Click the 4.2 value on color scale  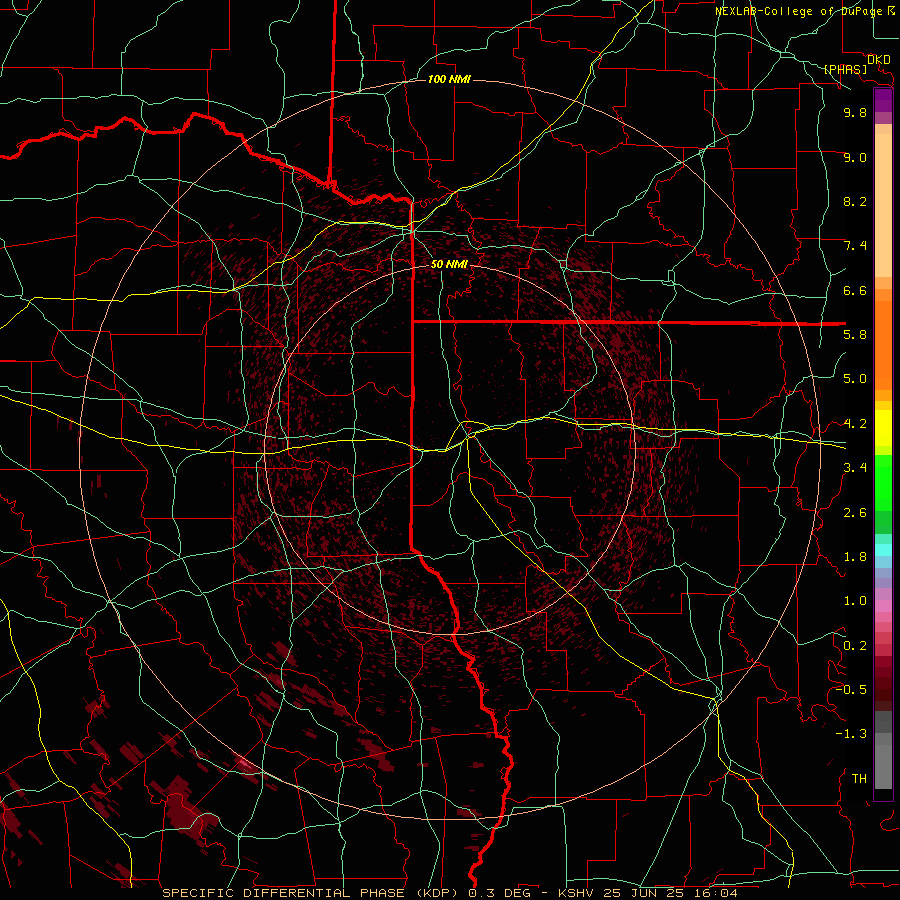[855, 424]
